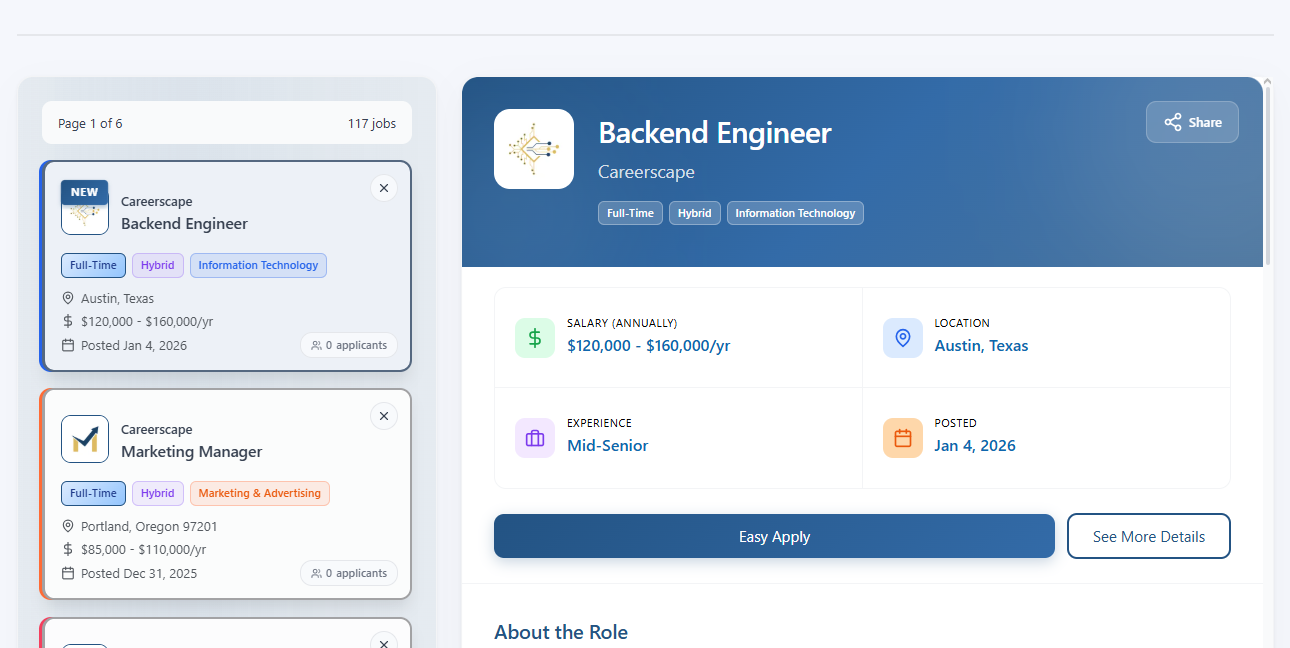
Task: Click the Marketing Manager company logo thumbnail
Action: point(85,439)
